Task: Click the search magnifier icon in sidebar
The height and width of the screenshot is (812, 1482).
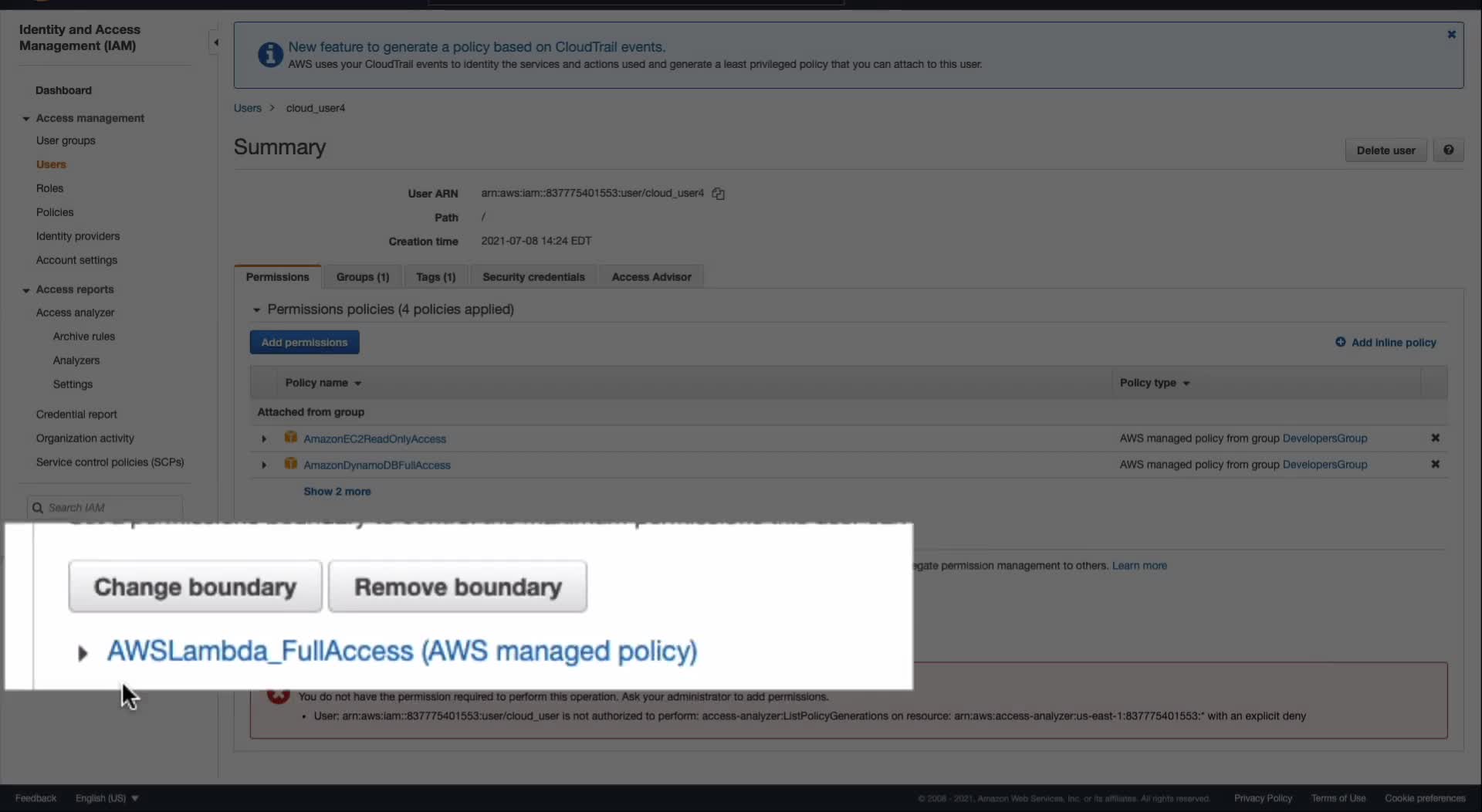Action: click(x=37, y=508)
